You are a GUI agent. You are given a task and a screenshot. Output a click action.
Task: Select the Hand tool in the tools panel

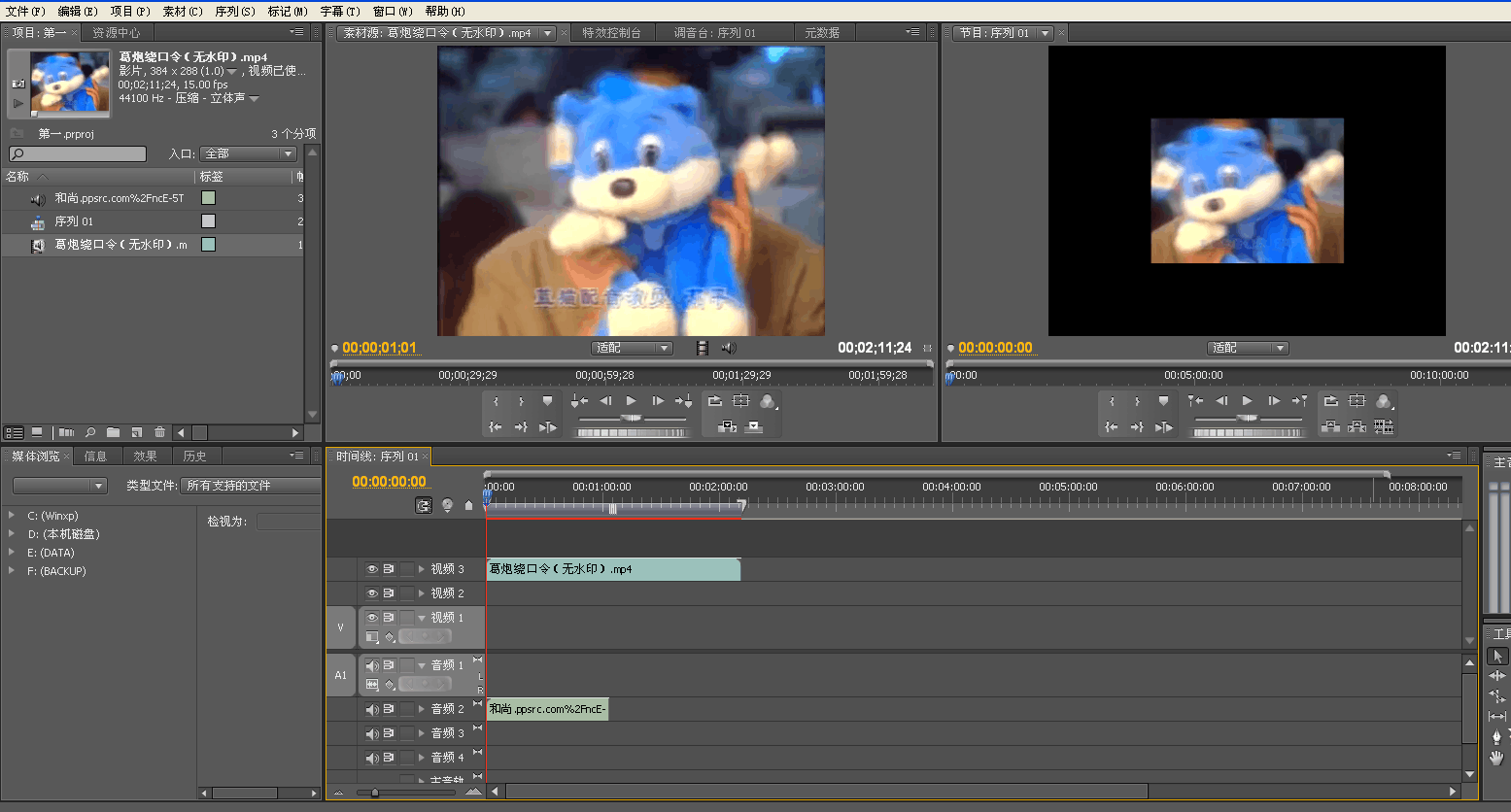click(1496, 758)
